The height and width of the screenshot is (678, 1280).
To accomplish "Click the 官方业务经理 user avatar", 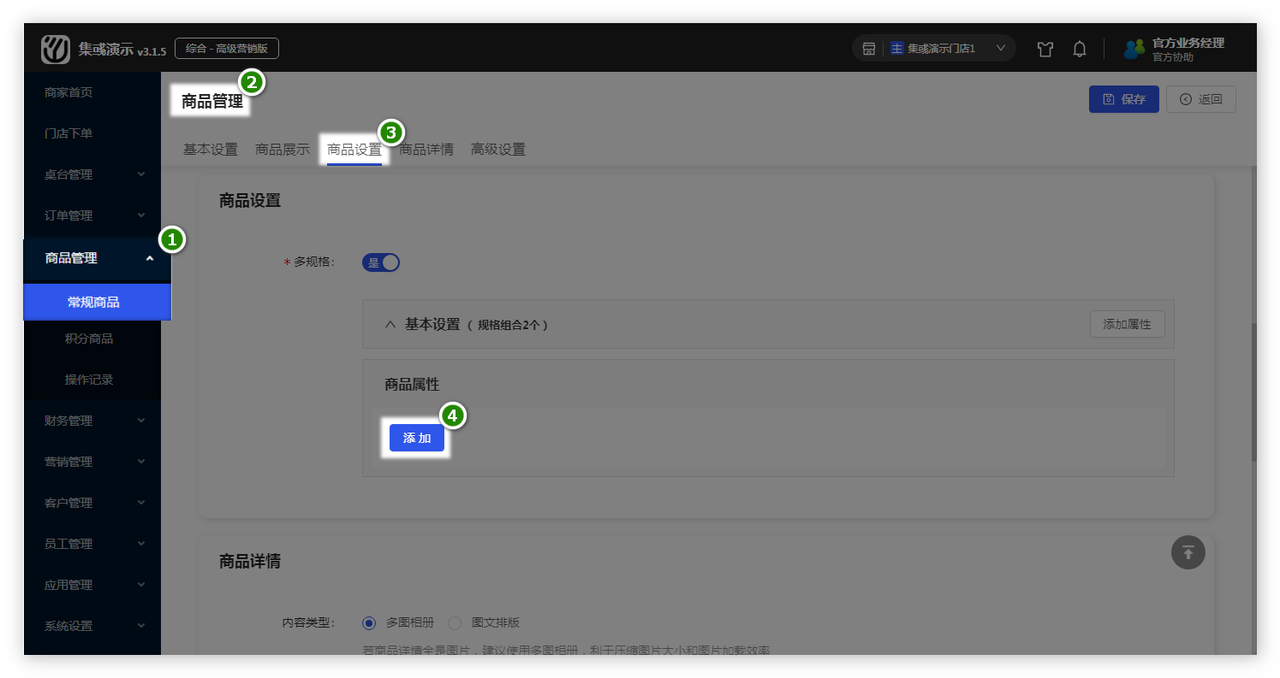I will [x=1134, y=49].
